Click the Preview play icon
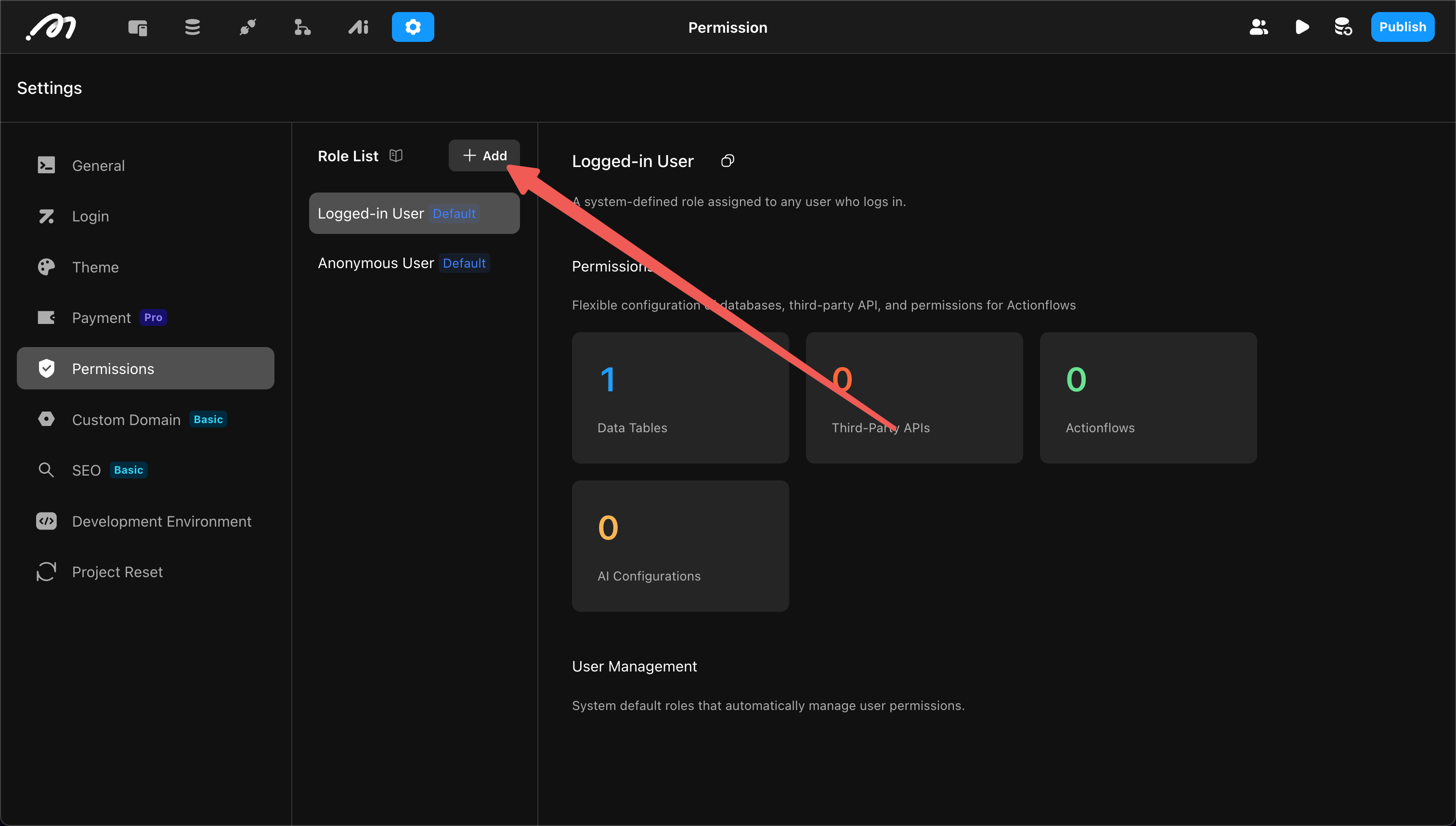Viewport: 1456px width, 826px height. (1301, 27)
